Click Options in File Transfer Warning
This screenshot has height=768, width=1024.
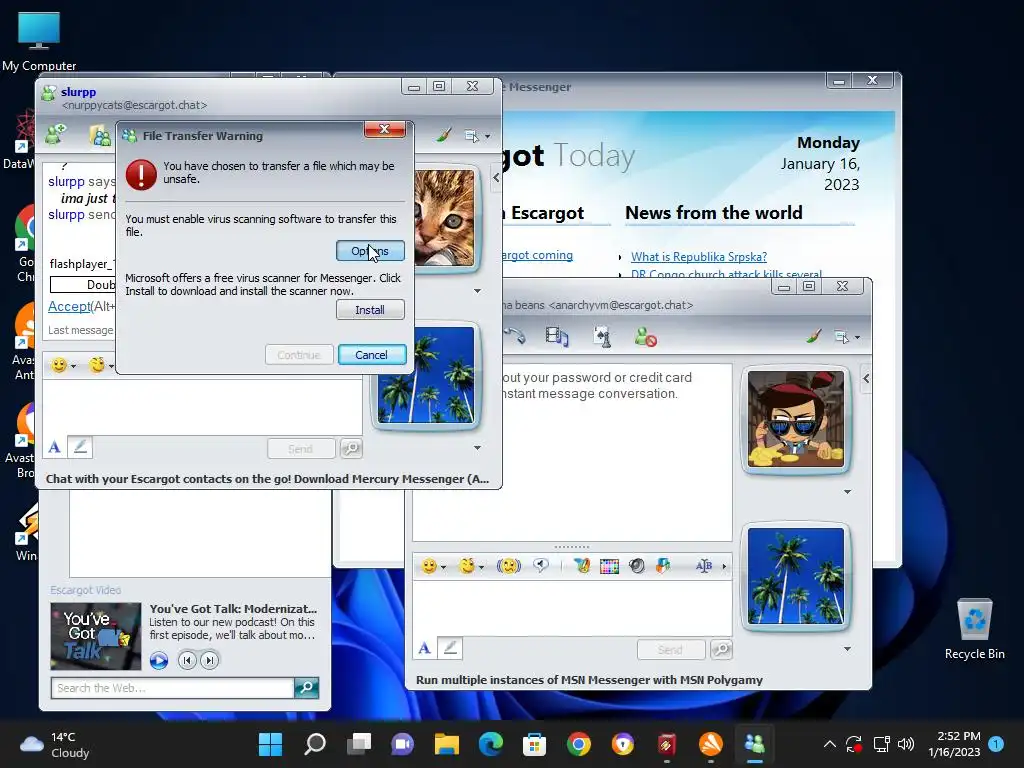370,251
